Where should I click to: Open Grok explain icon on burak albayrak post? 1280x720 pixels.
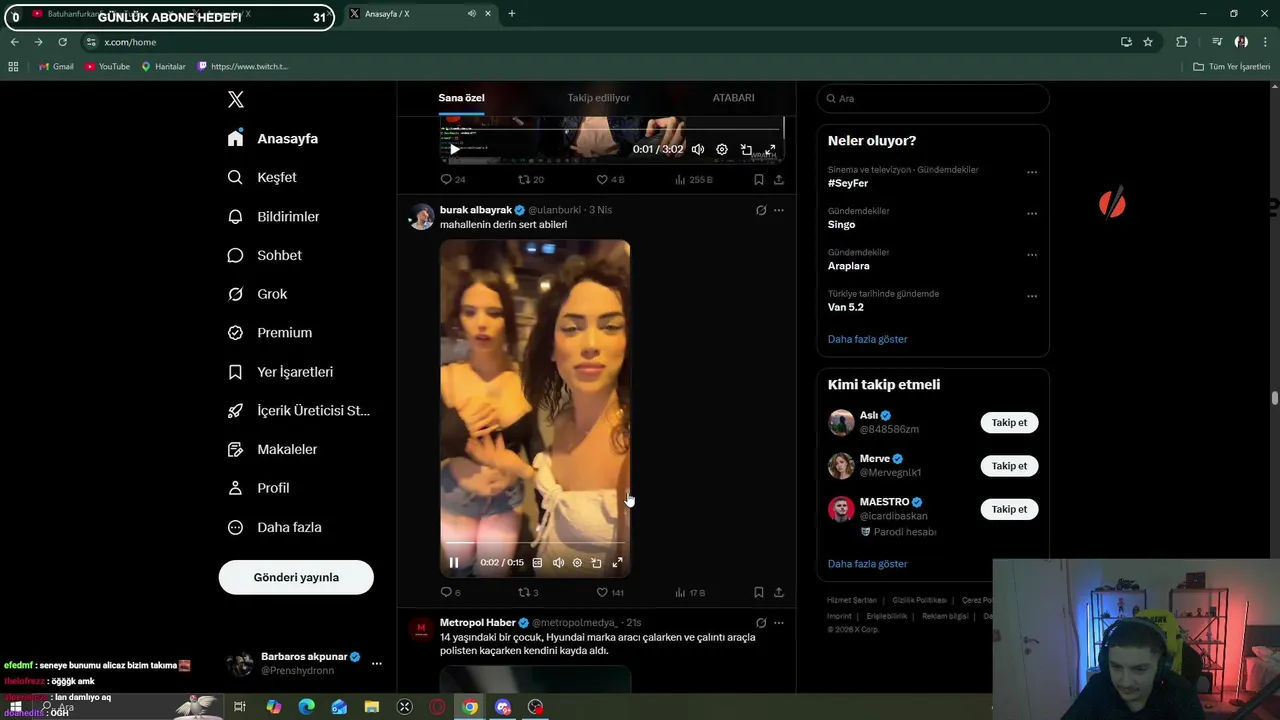click(761, 210)
